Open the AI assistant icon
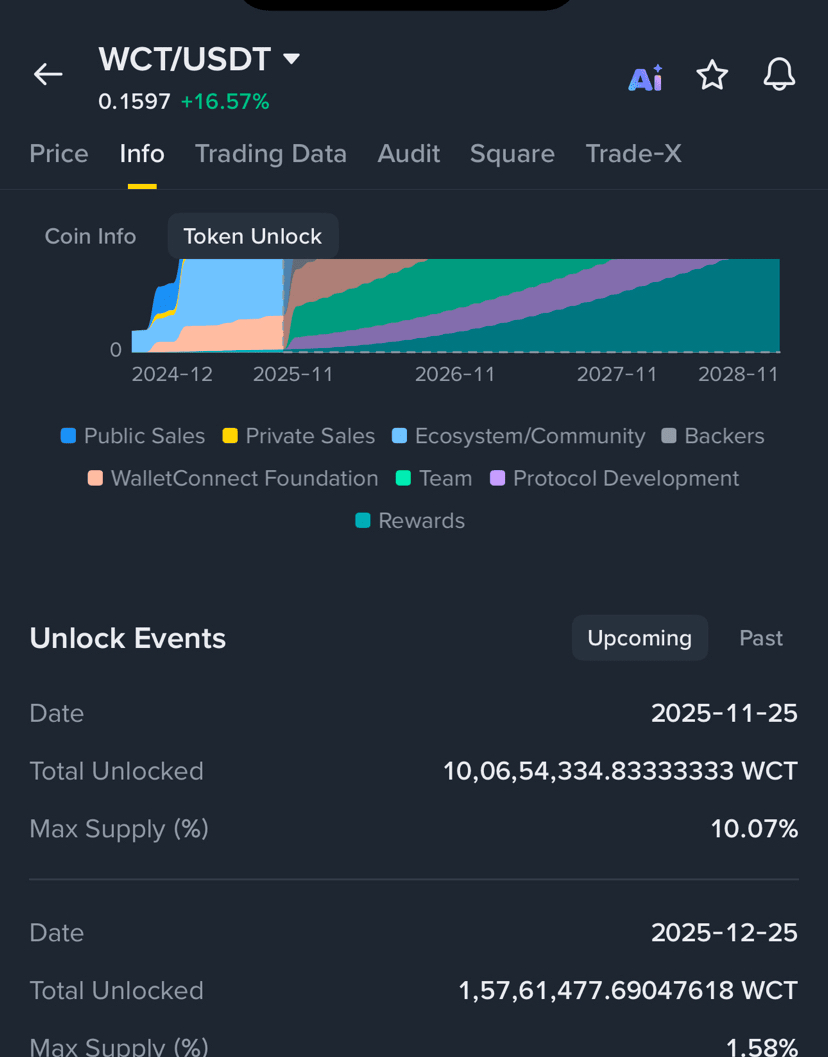The width and height of the screenshot is (828, 1057). coord(645,78)
